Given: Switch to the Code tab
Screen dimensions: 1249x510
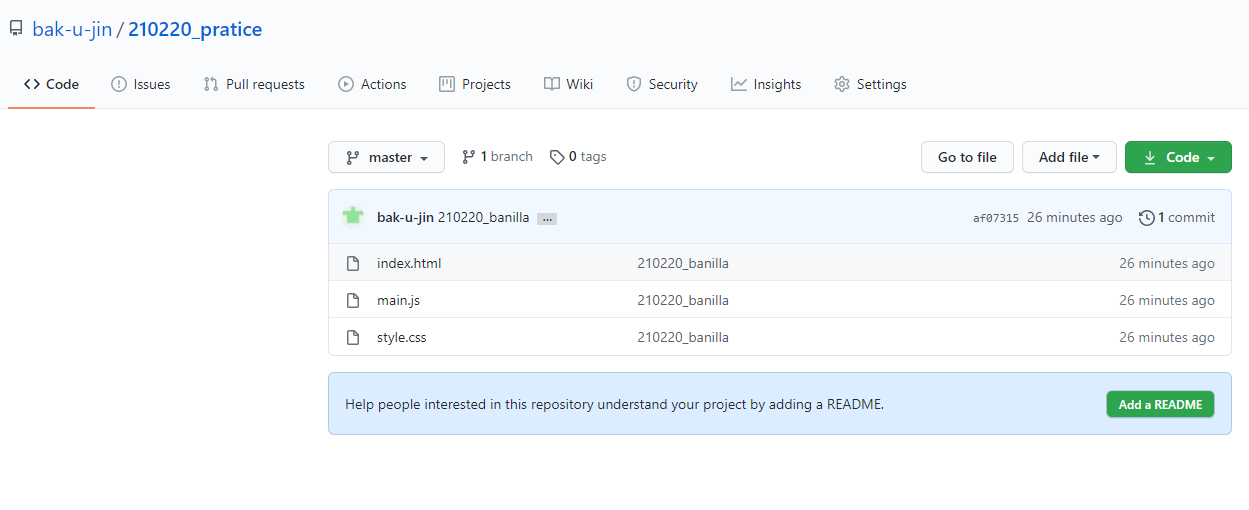Looking at the screenshot, I should (51, 84).
